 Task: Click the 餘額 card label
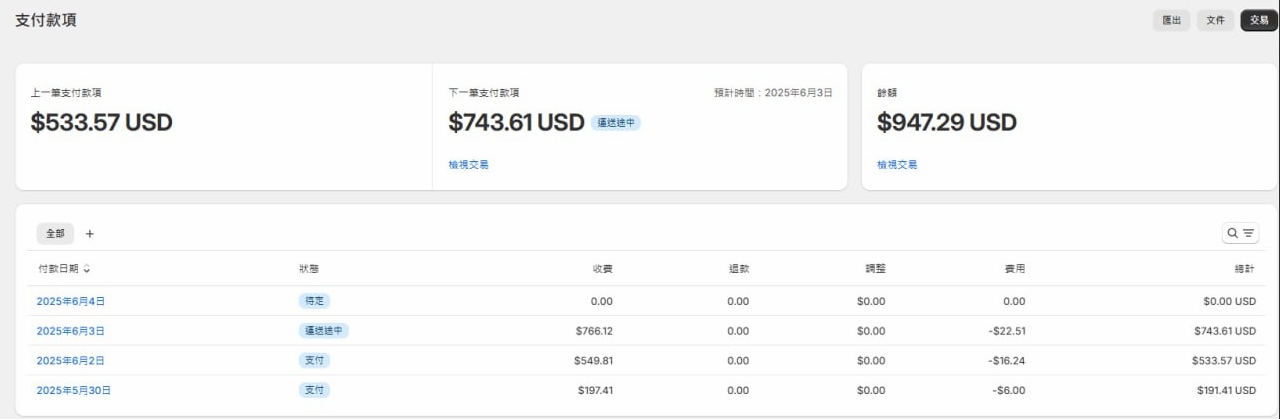(x=887, y=92)
